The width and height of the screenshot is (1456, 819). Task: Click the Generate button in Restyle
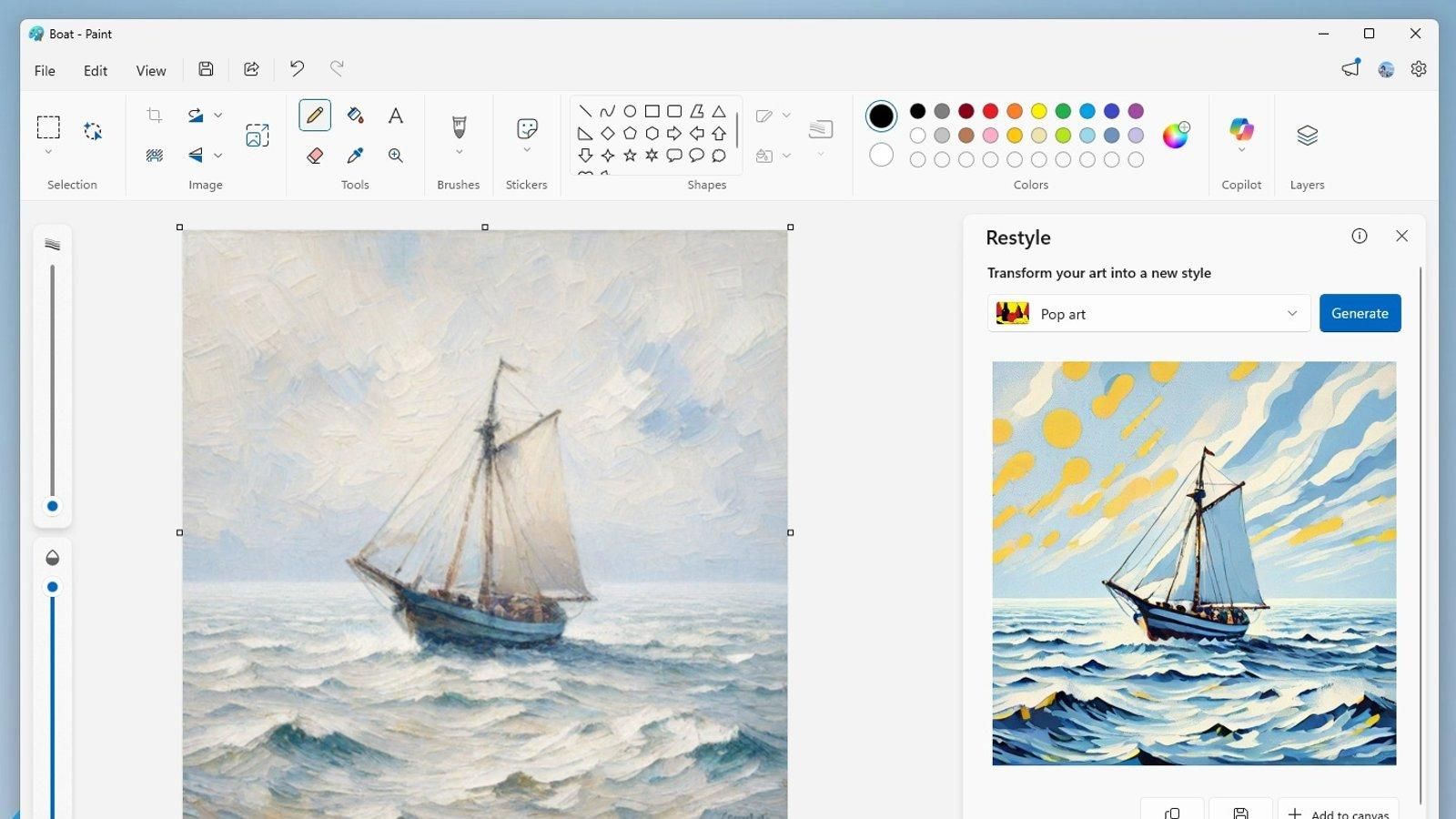point(1360,313)
